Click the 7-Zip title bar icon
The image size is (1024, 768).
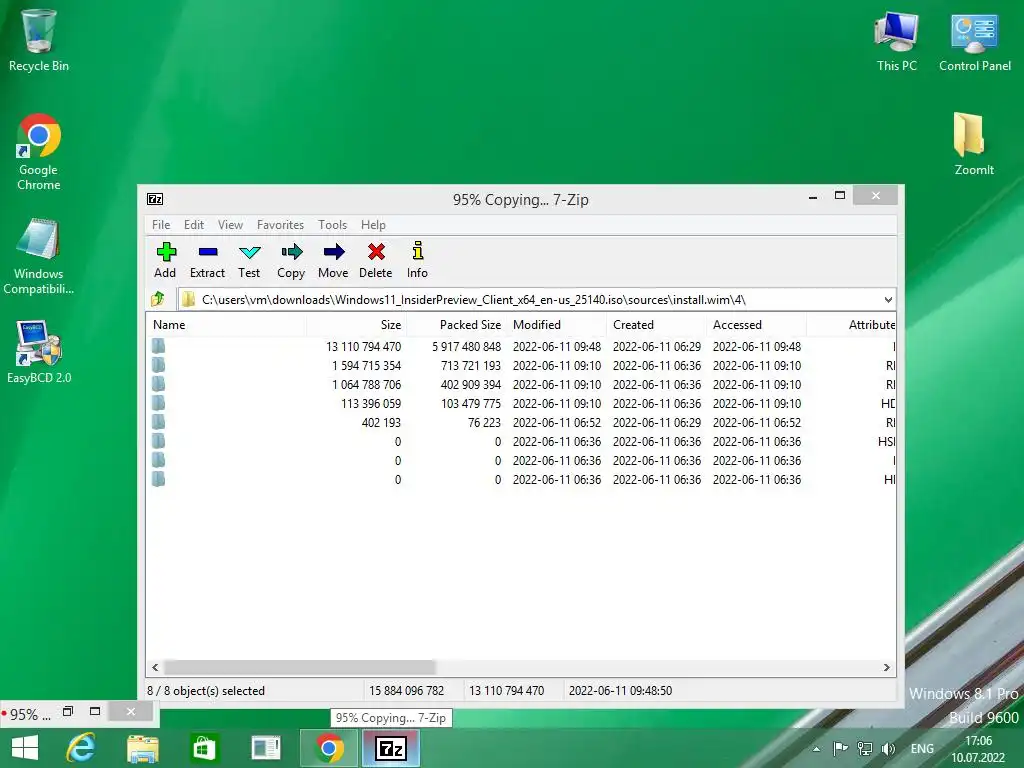point(155,199)
